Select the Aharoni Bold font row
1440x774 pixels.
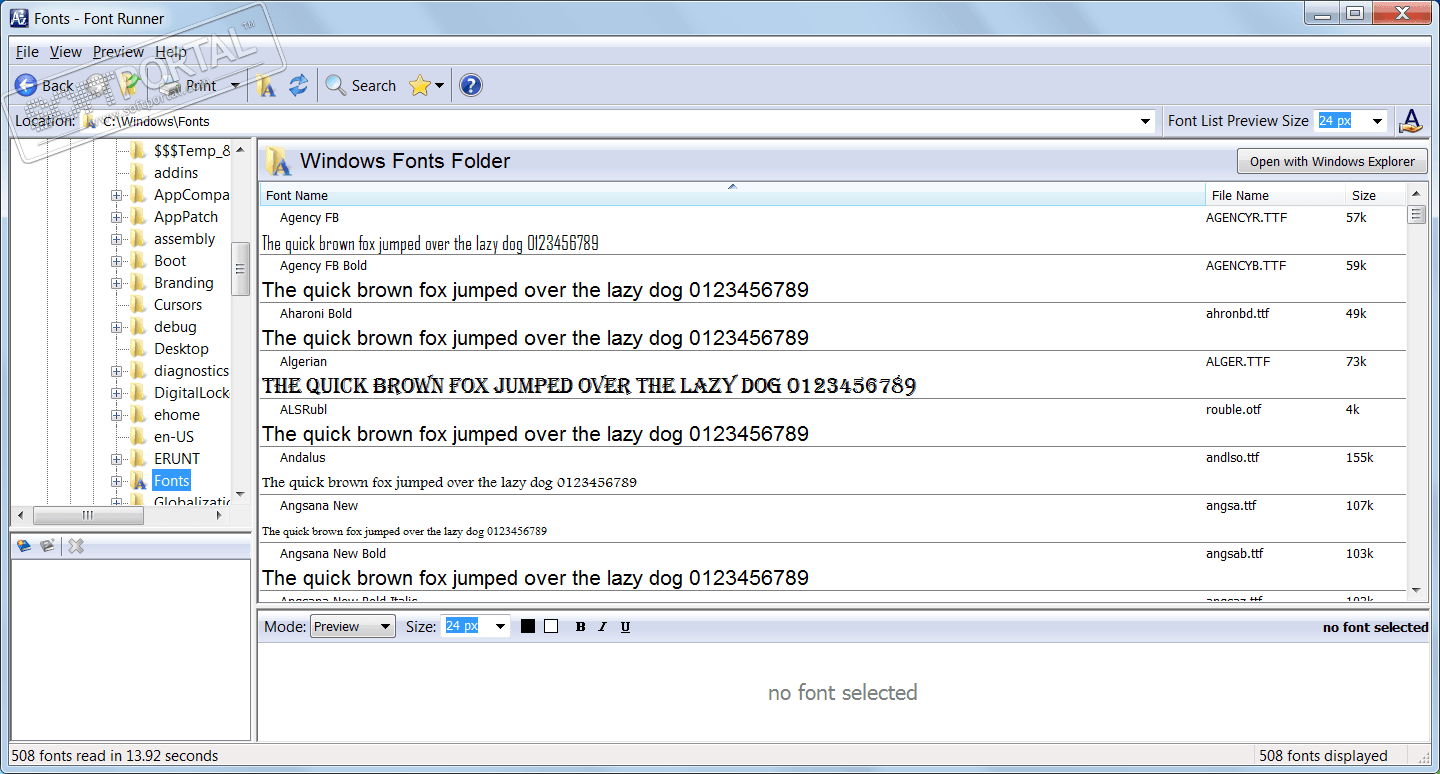[832, 326]
